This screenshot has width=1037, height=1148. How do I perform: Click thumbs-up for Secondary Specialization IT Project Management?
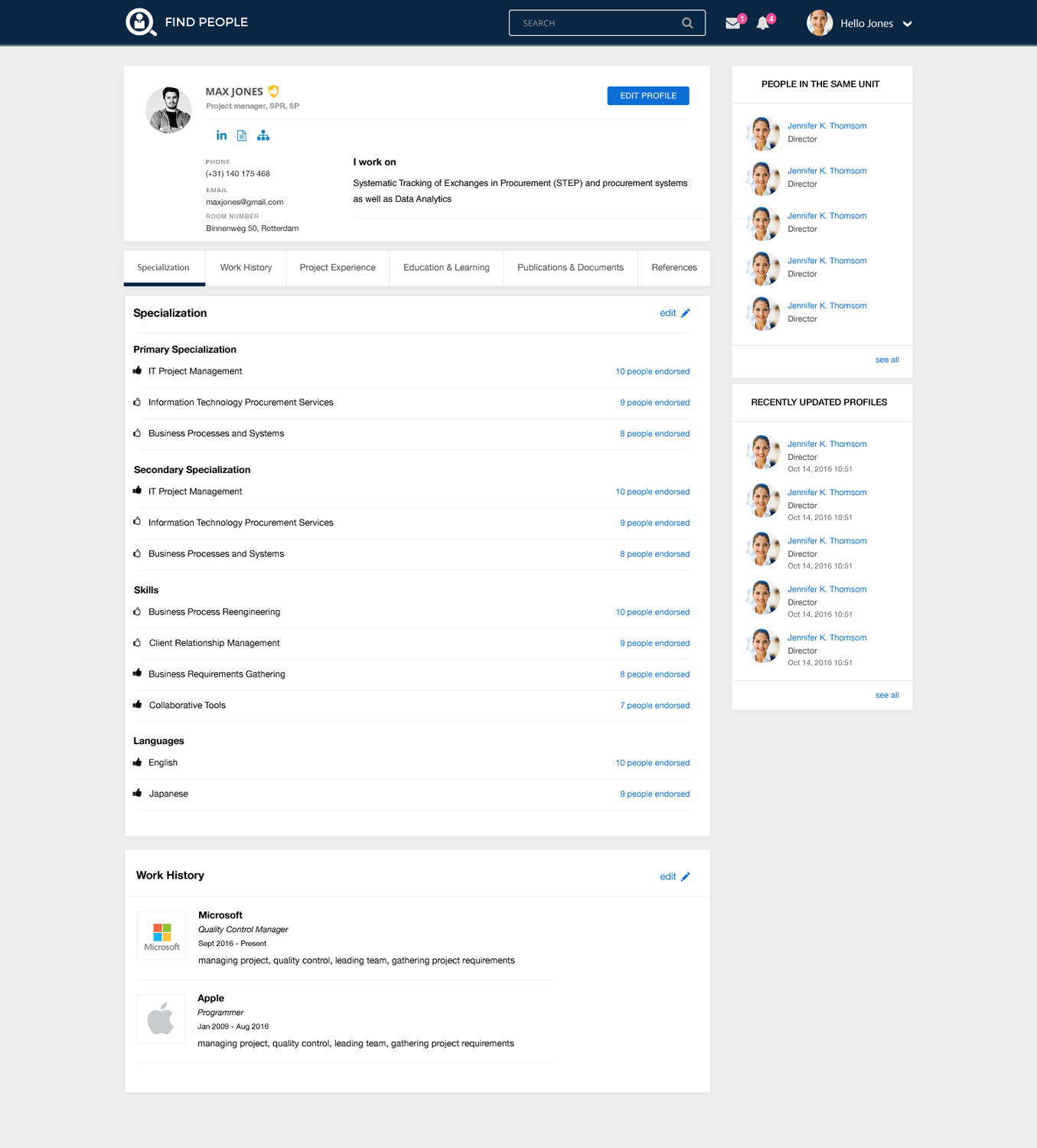tap(138, 491)
